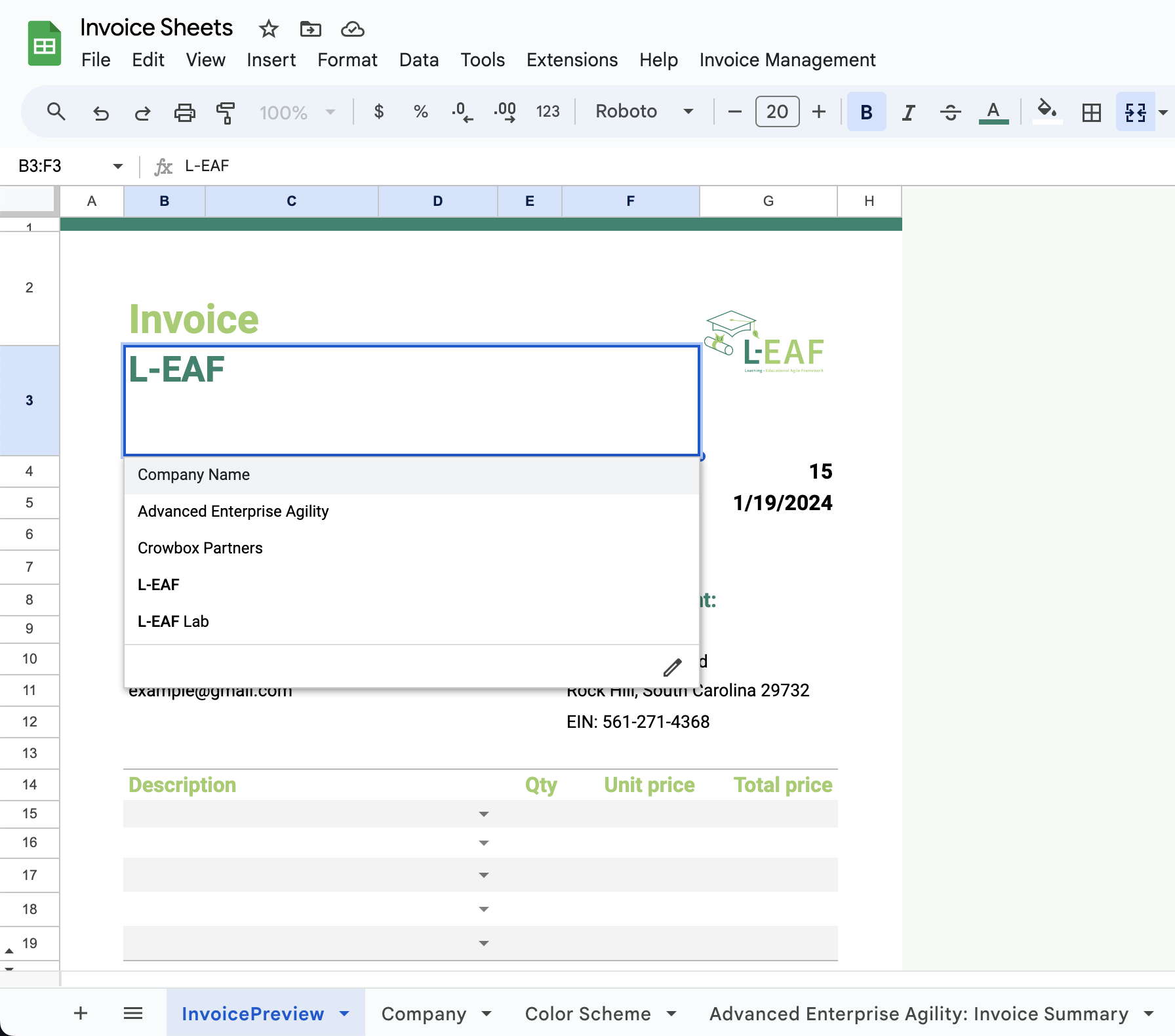Screen dimensions: 1175x1036
Task: Open description dropdown in row 19
Action: (x=484, y=944)
